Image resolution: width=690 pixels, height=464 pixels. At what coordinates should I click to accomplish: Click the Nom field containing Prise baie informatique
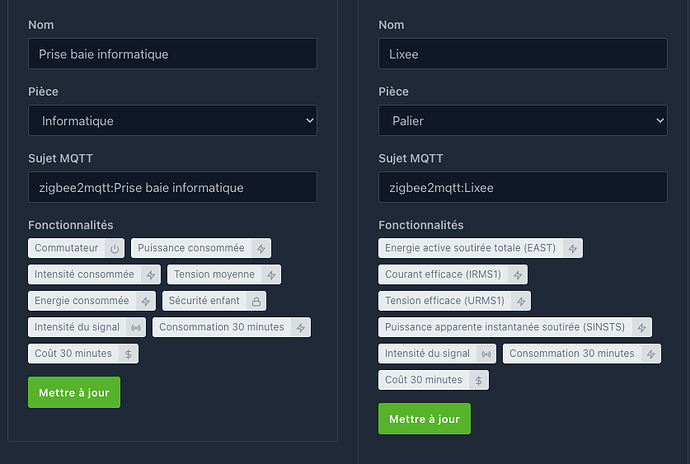pos(172,54)
